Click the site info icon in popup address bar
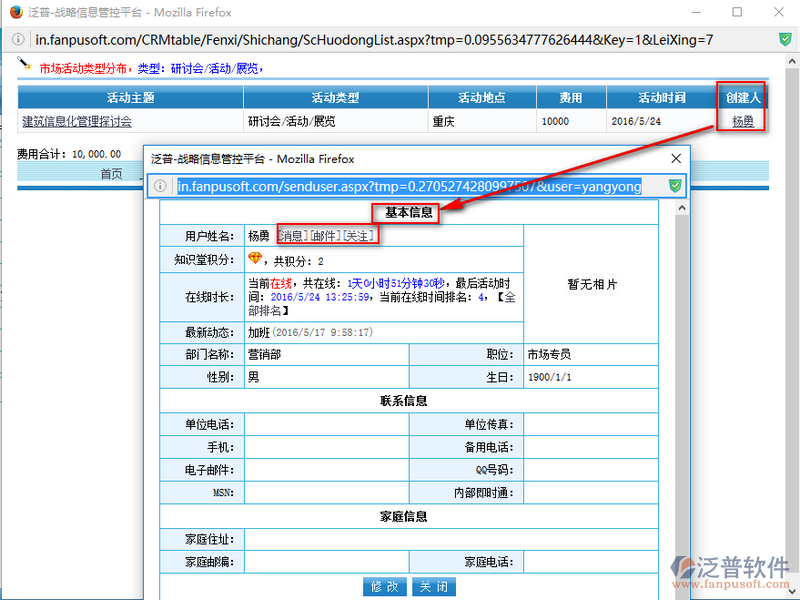The image size is (800, 600). click(x=160, y=186)
